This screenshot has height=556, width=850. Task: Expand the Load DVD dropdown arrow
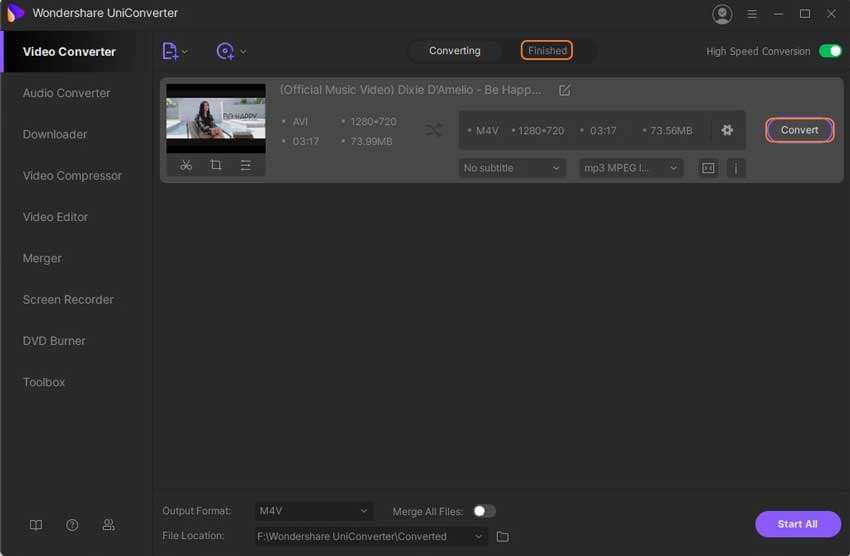click(x=243, y=51)
